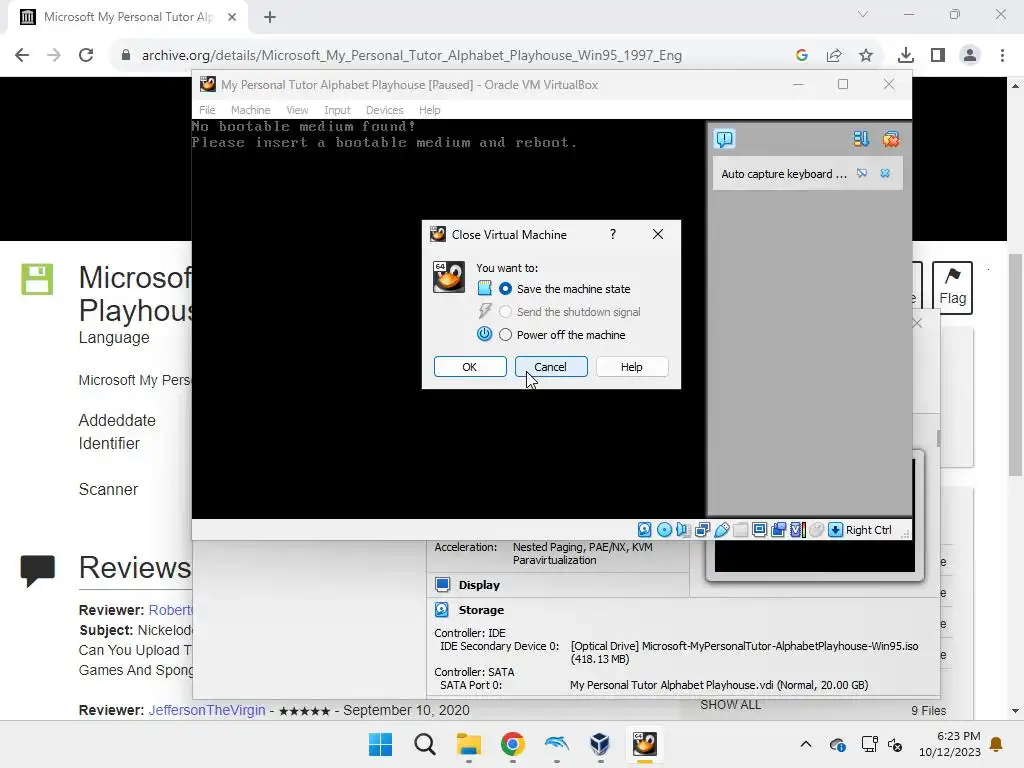Expand the Display section in VirtualBox Manager
This screenshot has height=768, width=1024.
click(479, 585)
